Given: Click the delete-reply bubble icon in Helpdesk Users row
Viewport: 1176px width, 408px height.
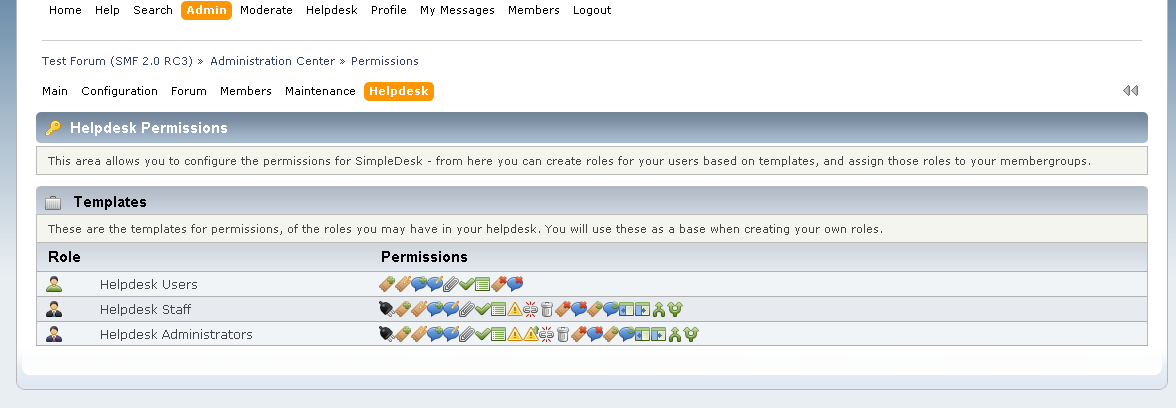Looking at the screenshot, I should tap(515, 284).
